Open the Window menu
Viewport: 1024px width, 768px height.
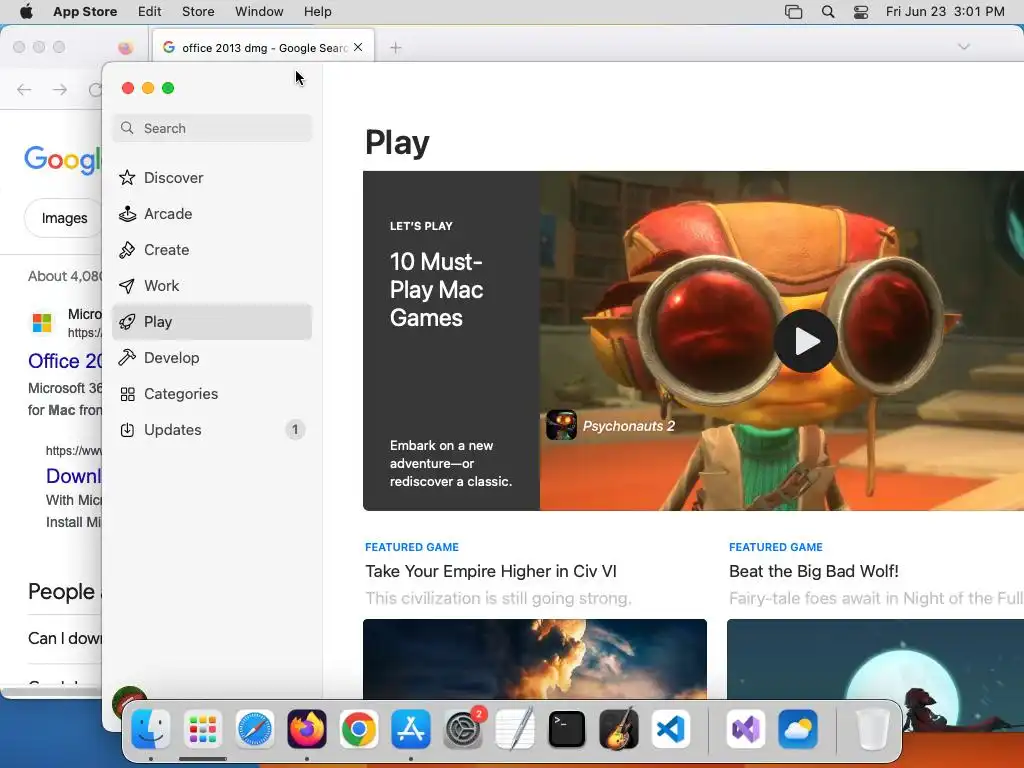click(x=259, y=11)
